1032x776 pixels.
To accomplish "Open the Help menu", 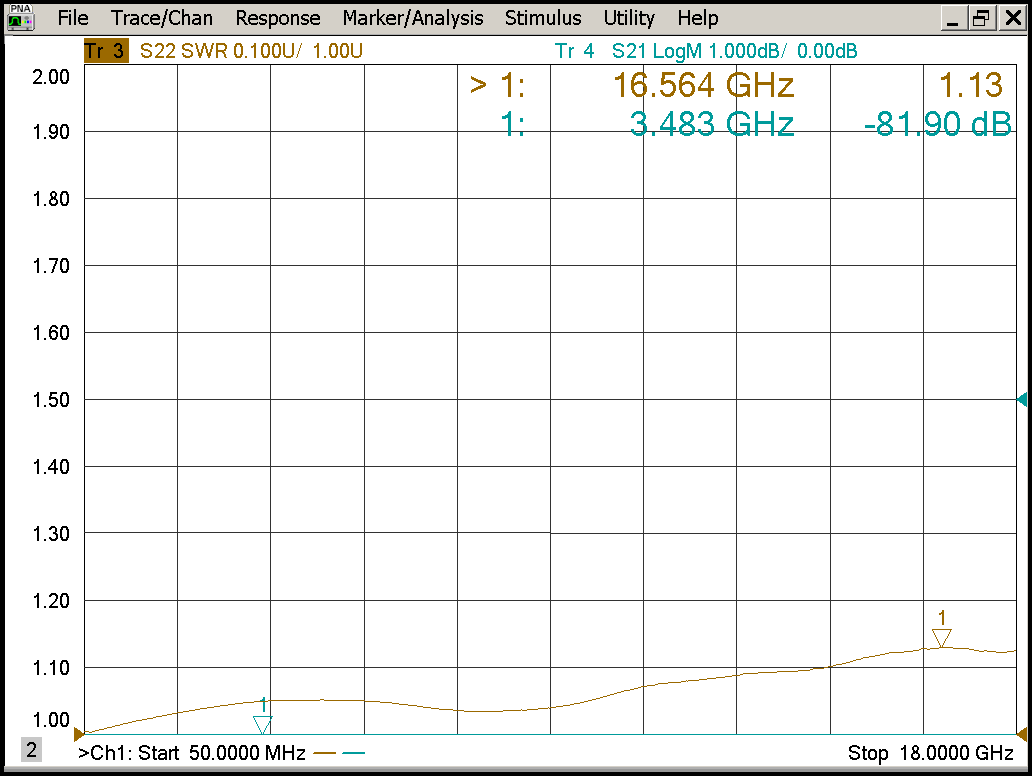I will (697, 18).
